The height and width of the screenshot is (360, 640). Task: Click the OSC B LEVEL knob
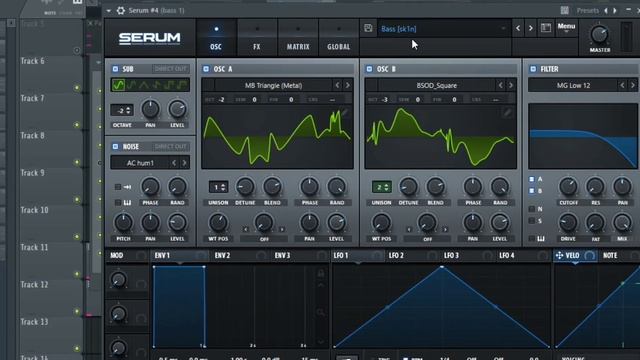coord(500,222)
